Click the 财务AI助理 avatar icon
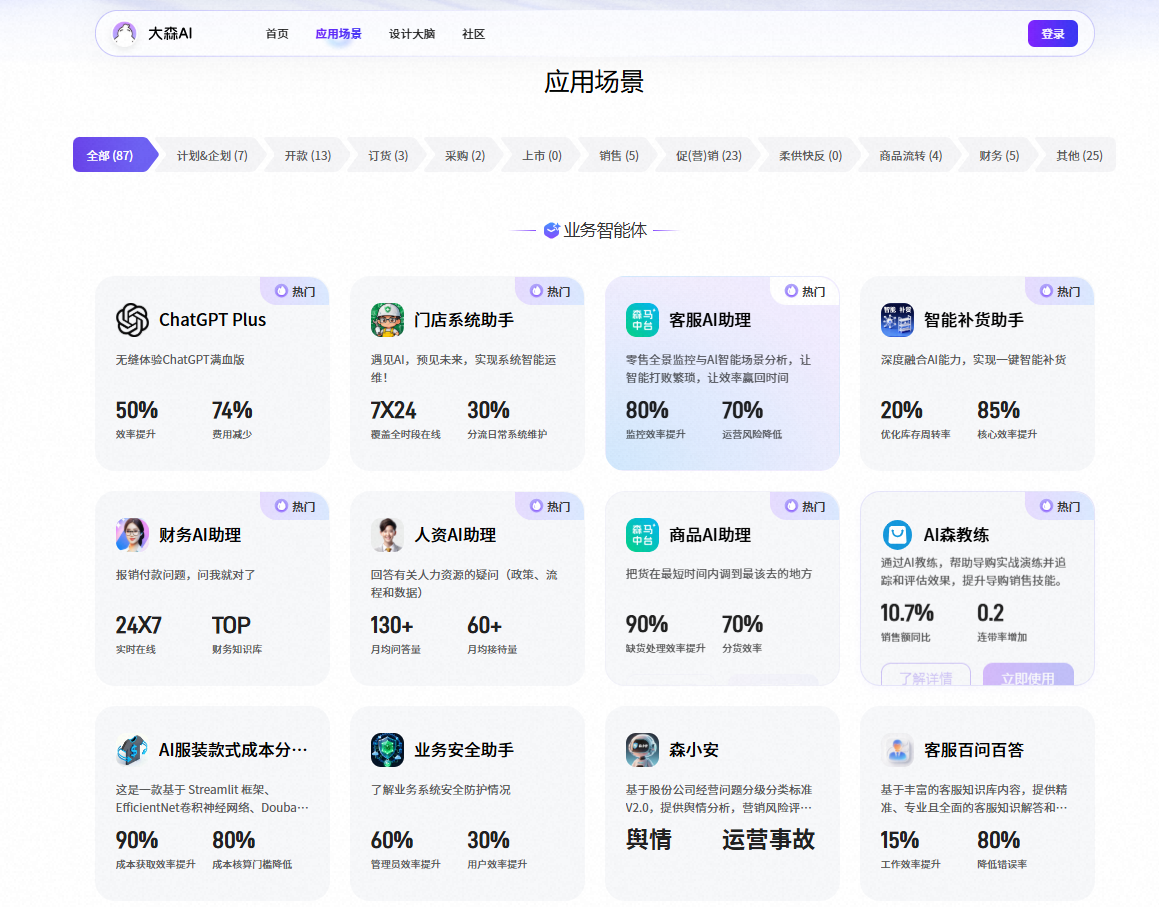This screenshot has height=907, width=1159. (132, 535)
